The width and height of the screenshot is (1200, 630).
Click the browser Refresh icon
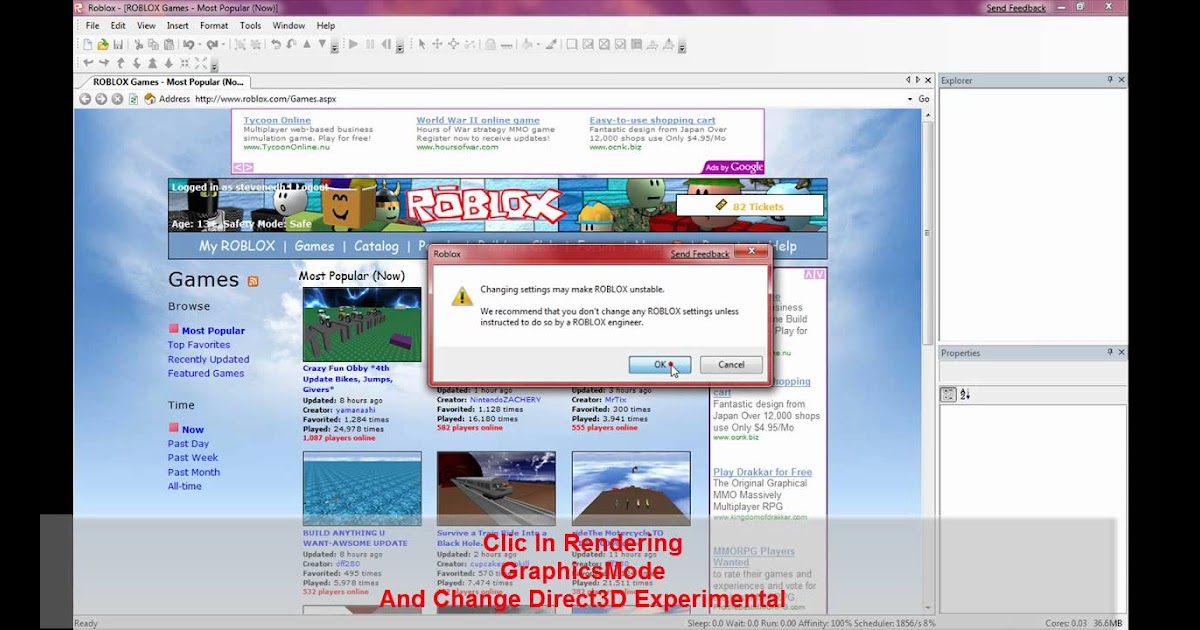(133, 99)
